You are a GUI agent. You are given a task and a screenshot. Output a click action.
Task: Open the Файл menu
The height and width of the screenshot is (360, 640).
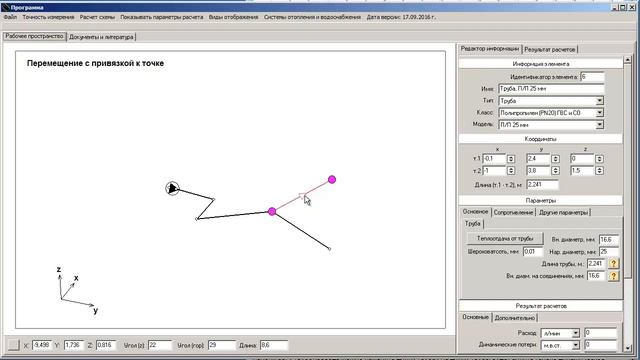pyautogui.click(x=10, y=17)
